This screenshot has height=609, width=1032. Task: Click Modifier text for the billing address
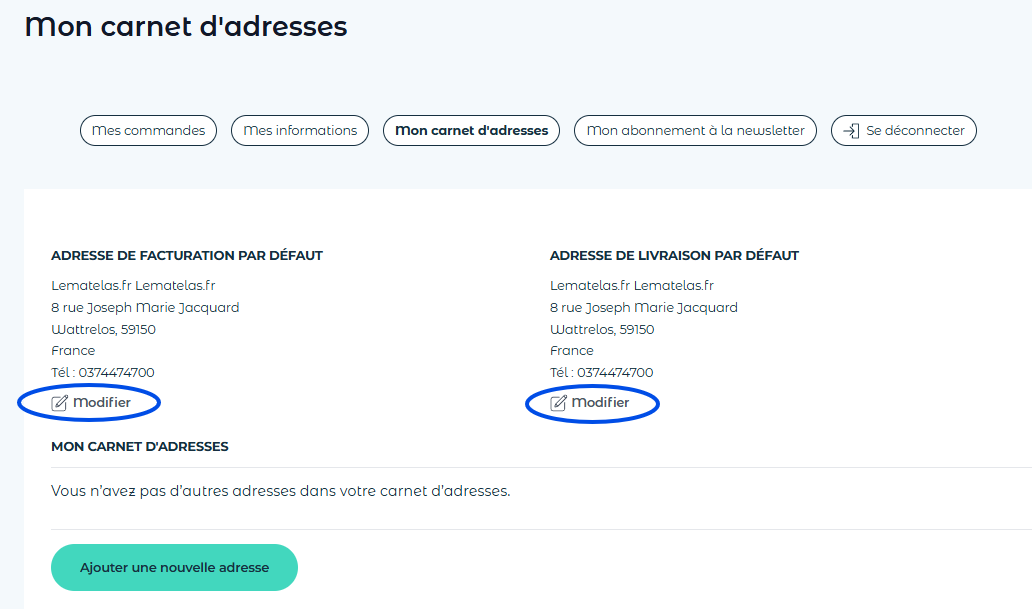pos(102,403)
